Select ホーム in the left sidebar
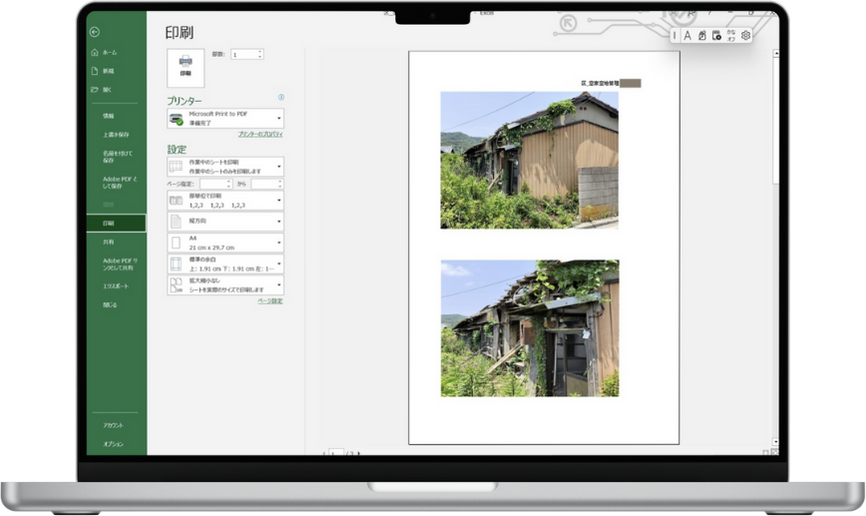 pyautogui.click(x=109, y=52)
